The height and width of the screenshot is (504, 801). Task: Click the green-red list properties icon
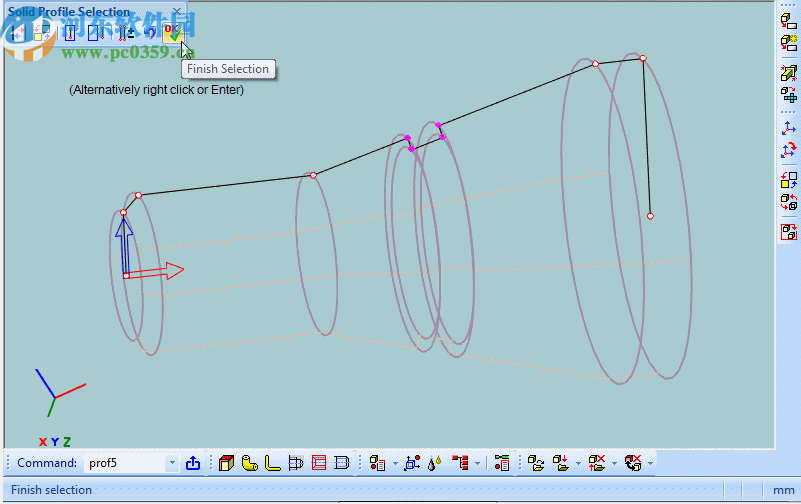click(502, 463)
